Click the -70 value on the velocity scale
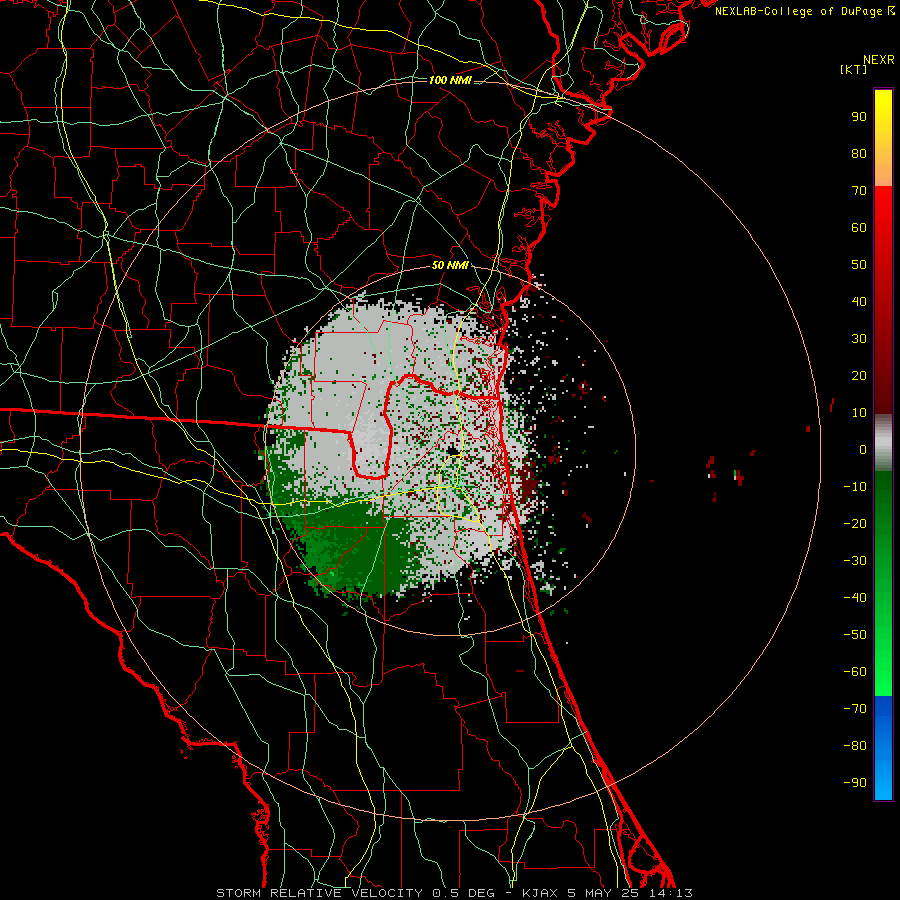The image size is (900, 900). [x=855, y=709]
